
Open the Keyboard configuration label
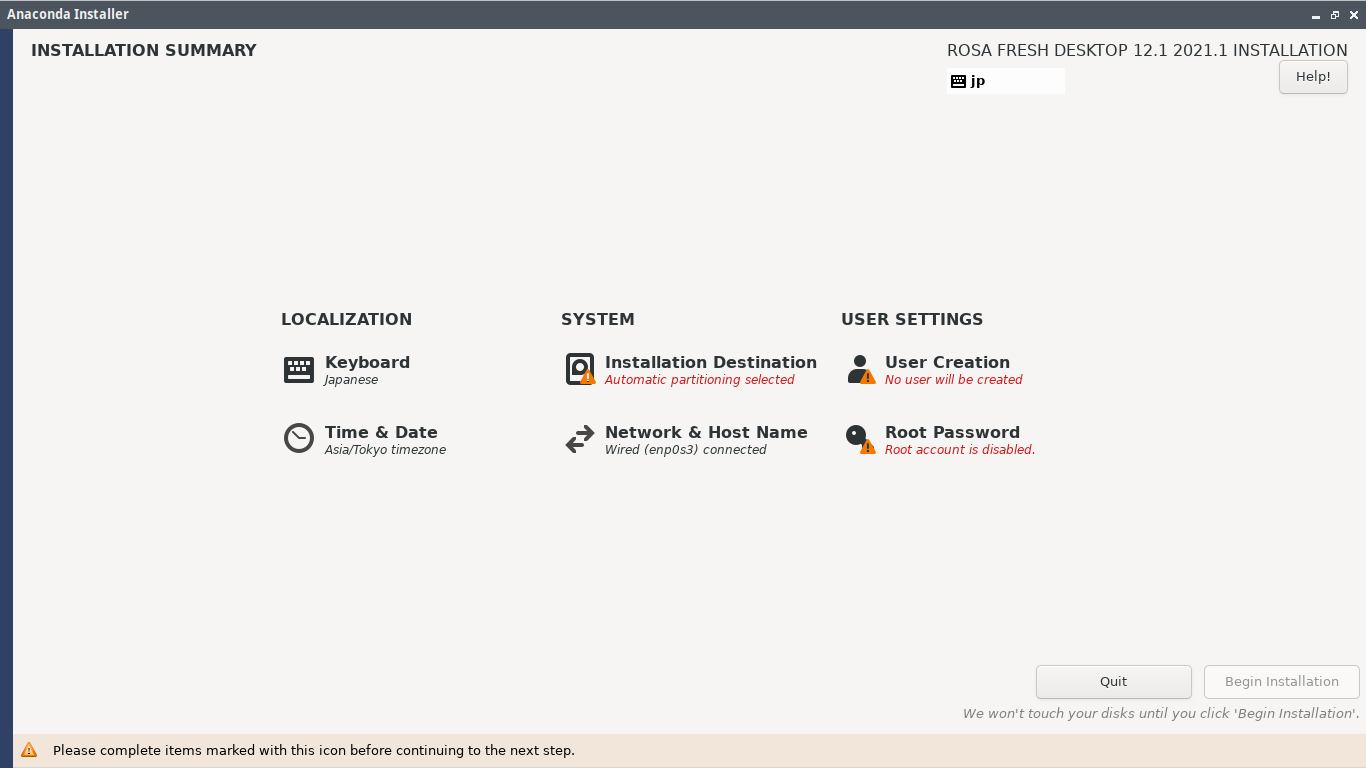(367, 362)
